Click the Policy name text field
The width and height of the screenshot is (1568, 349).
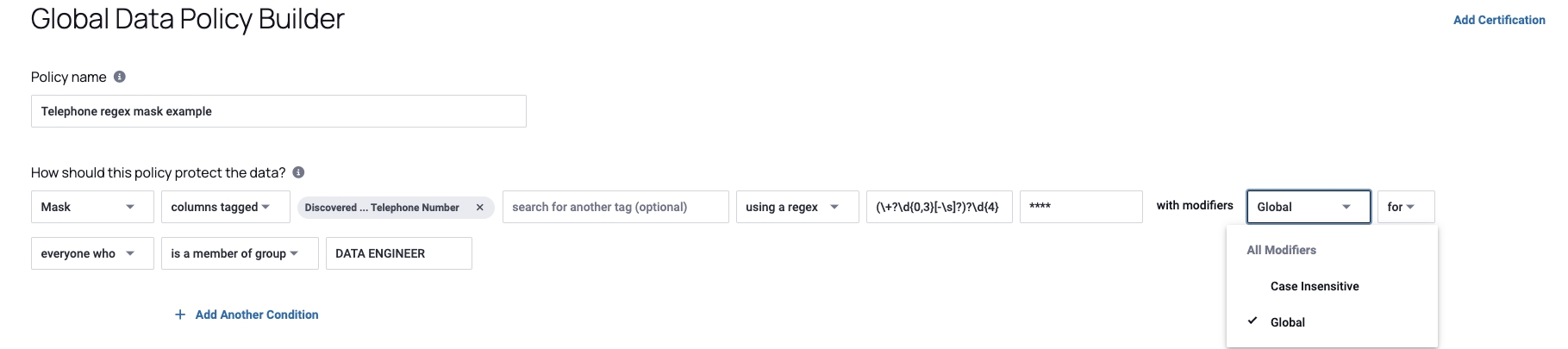tap(278, 111)
